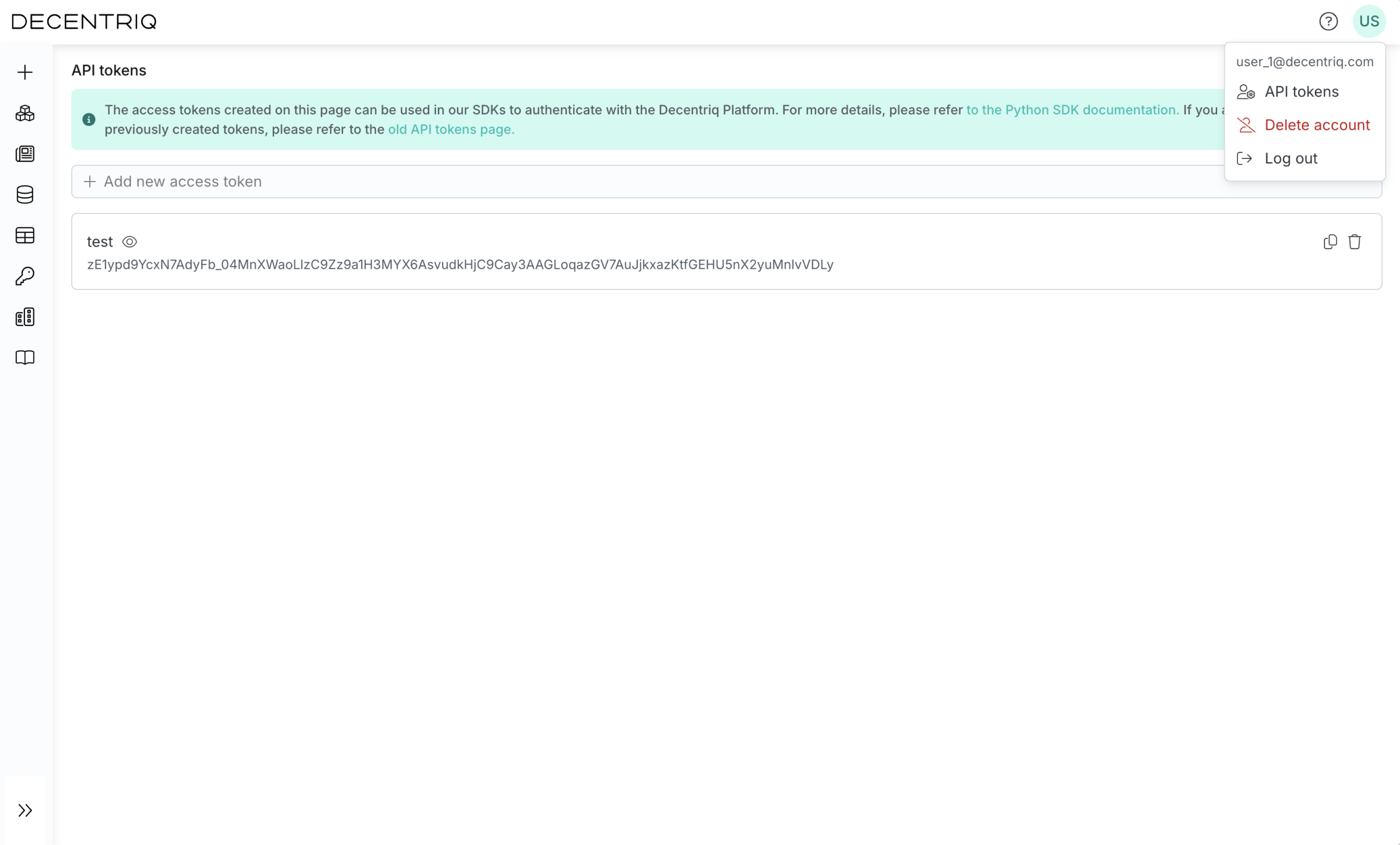Viewport: 1400px width, 845px height.
Task: Click the sidebar key/secrets icon
Action: pos(25,276)
